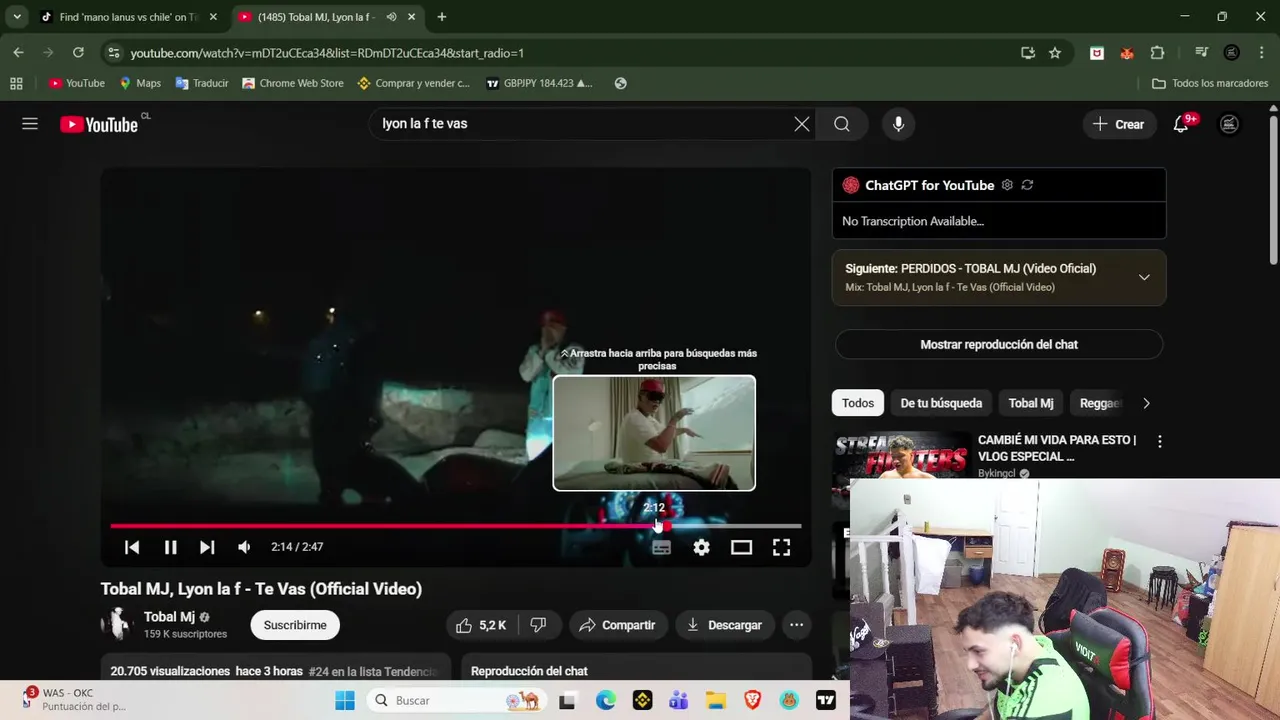This screenshot has height=720, width=1280.
Task: Run the search with the magnifier button
Action: point(842,124)
